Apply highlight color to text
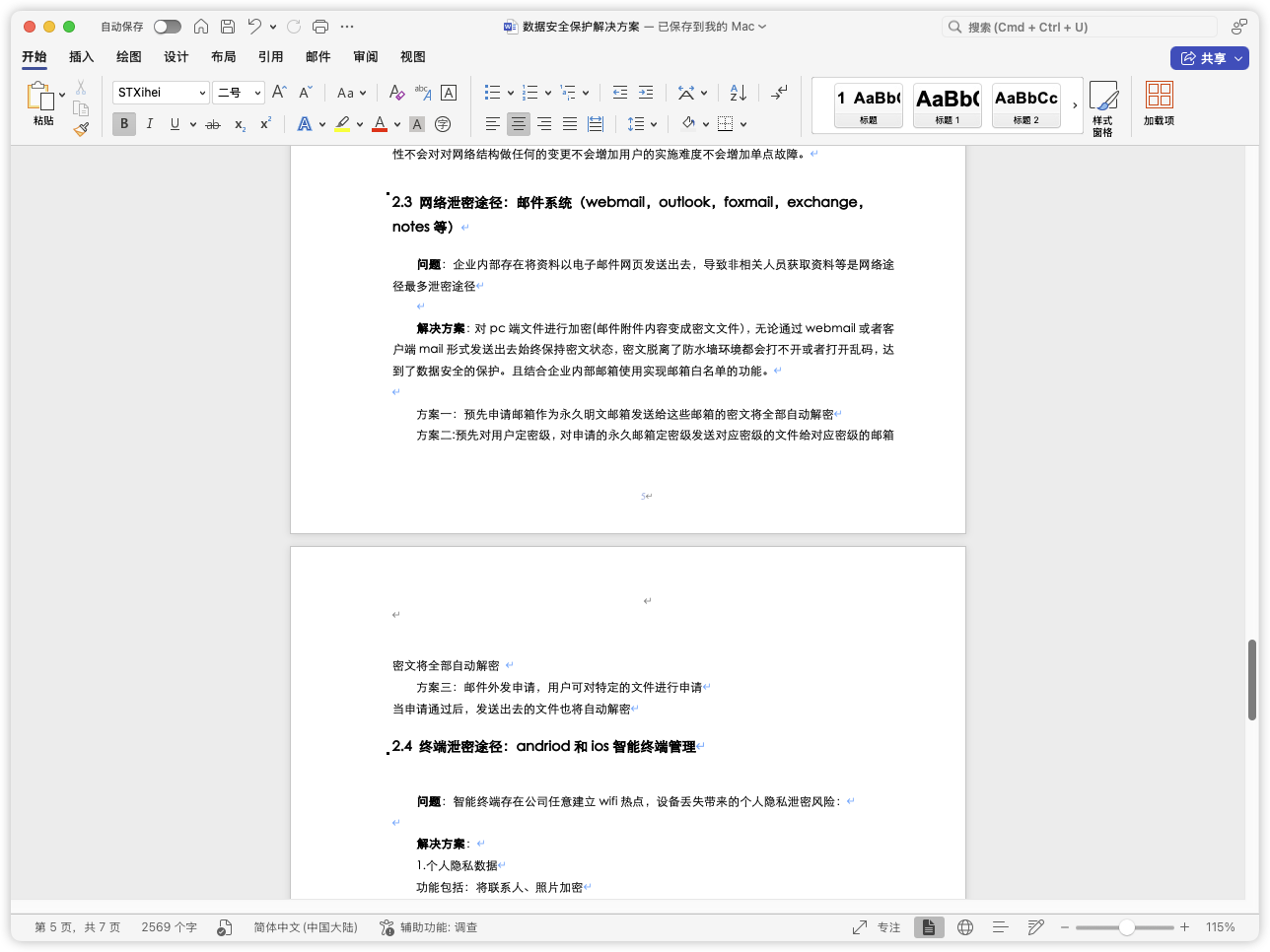The width and height of the screenshot is (1270, 952). pos(343,123)
